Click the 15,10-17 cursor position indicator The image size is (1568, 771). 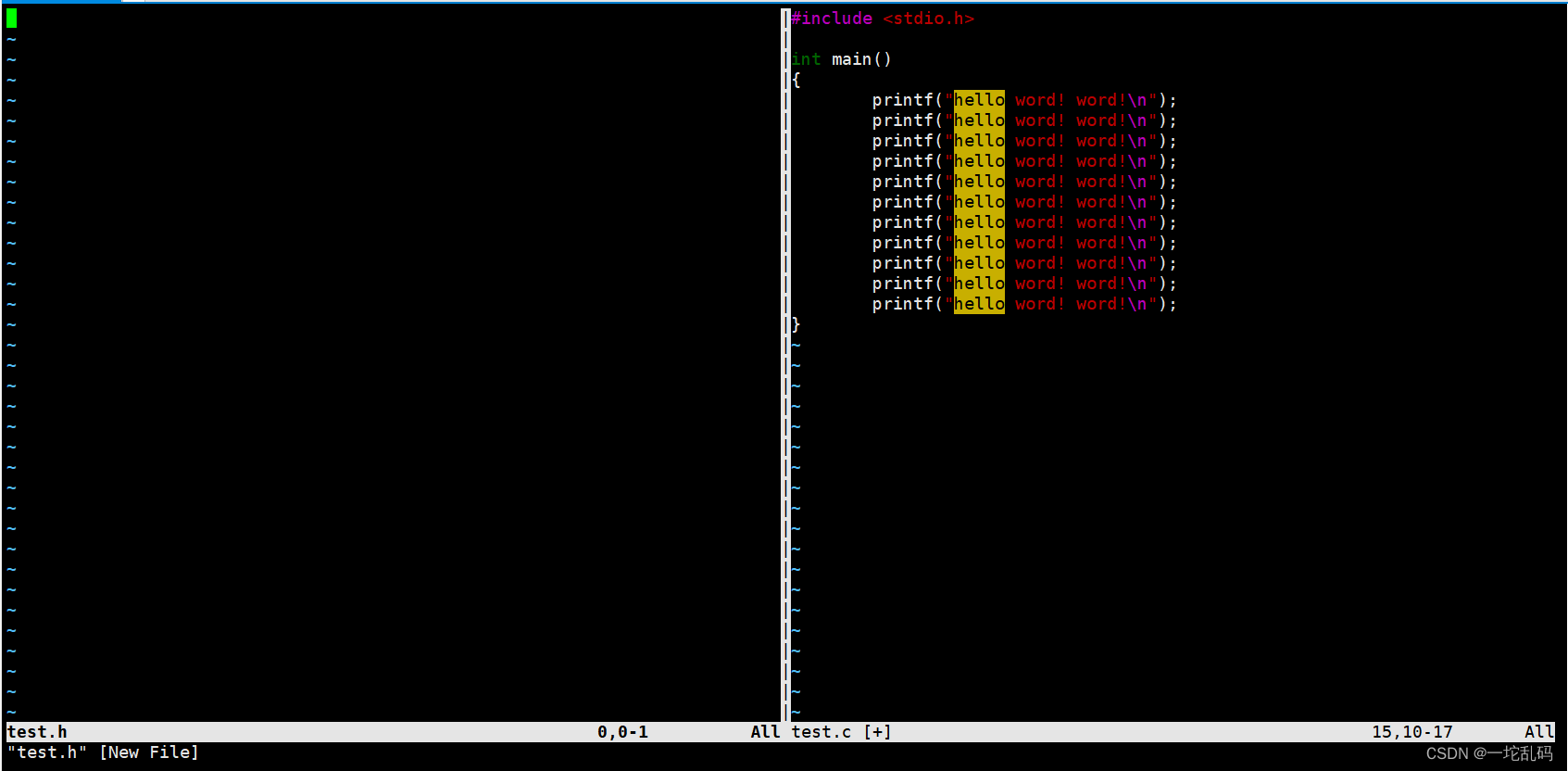1412,732
